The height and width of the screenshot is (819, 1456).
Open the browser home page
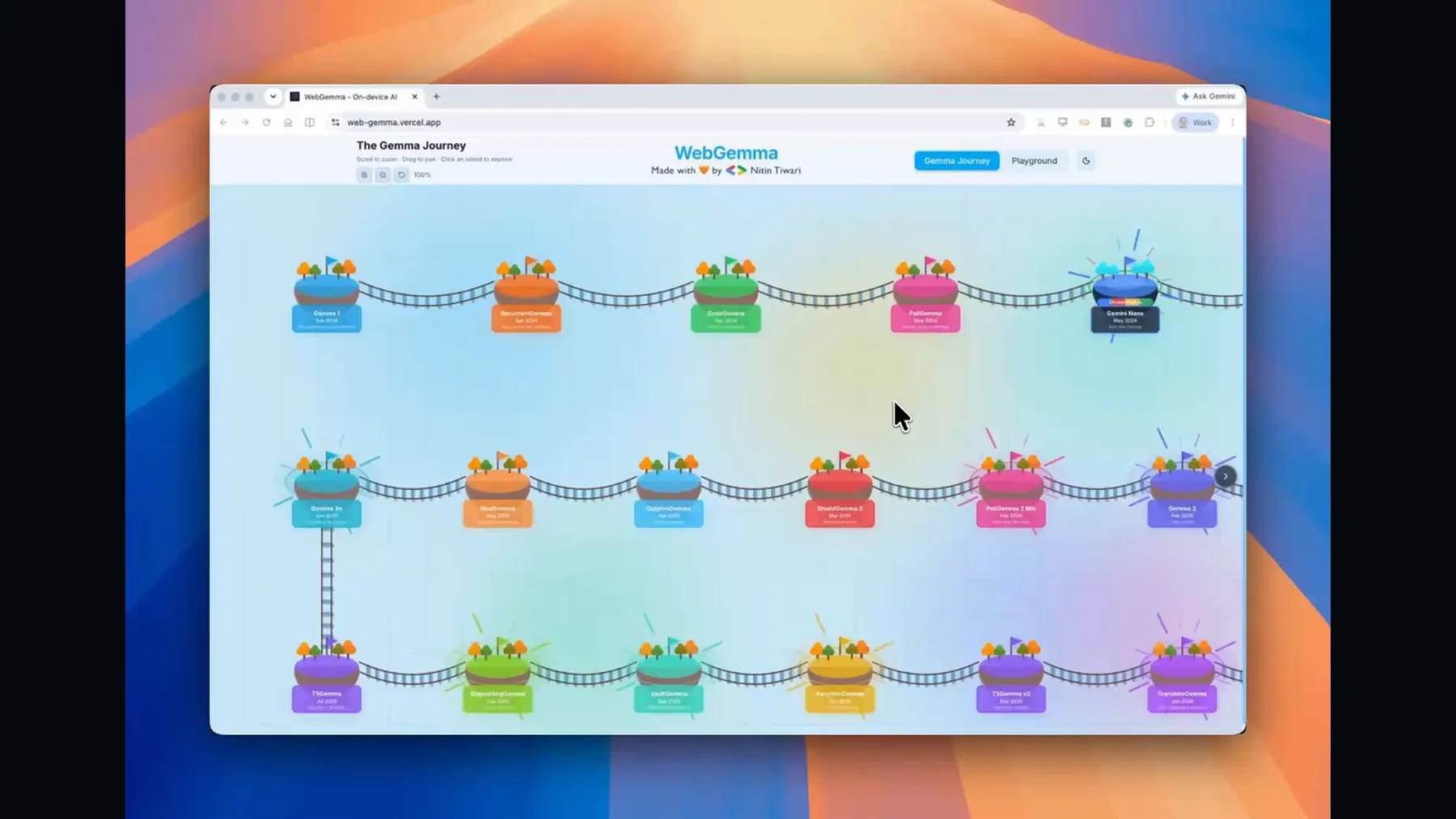(x=288, y=122)
